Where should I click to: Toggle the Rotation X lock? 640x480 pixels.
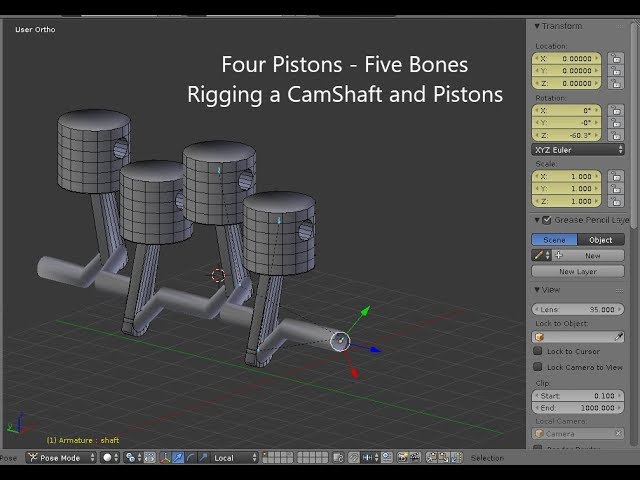point(616,110)
